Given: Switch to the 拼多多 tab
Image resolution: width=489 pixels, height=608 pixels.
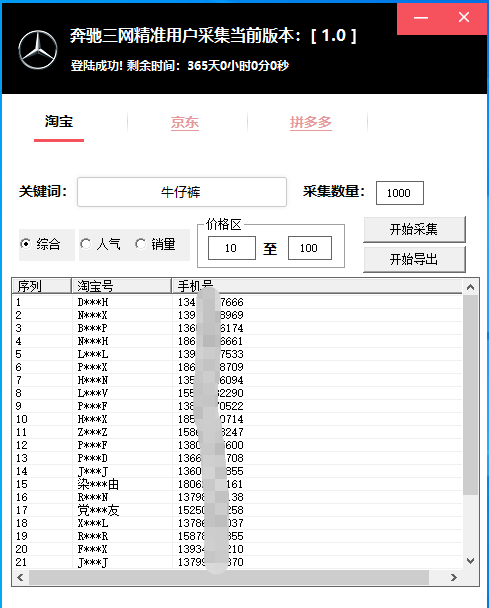Looking at the screenshot, I should pos(311,123).
